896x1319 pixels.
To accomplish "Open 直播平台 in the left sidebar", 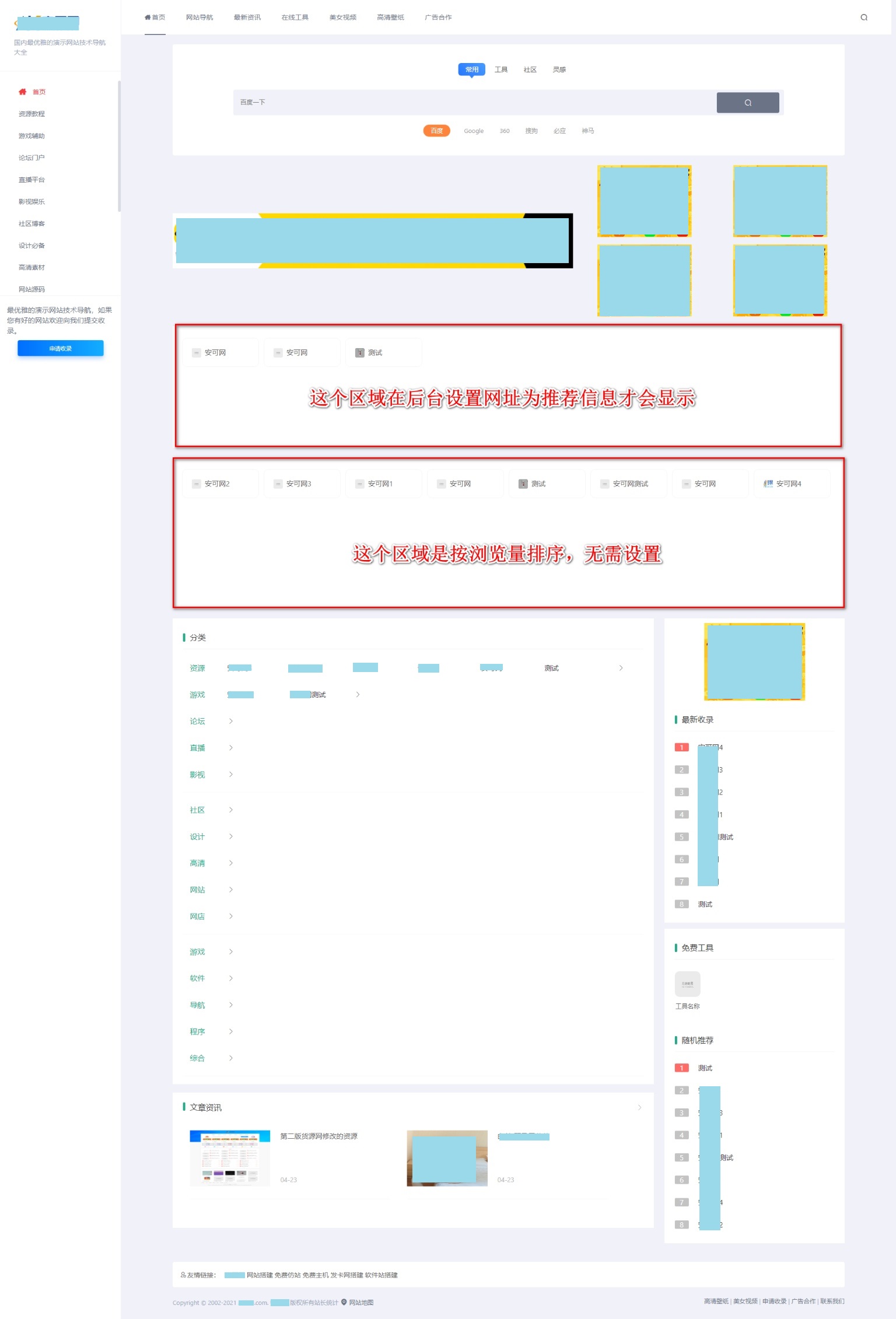I will click(32, 180).
